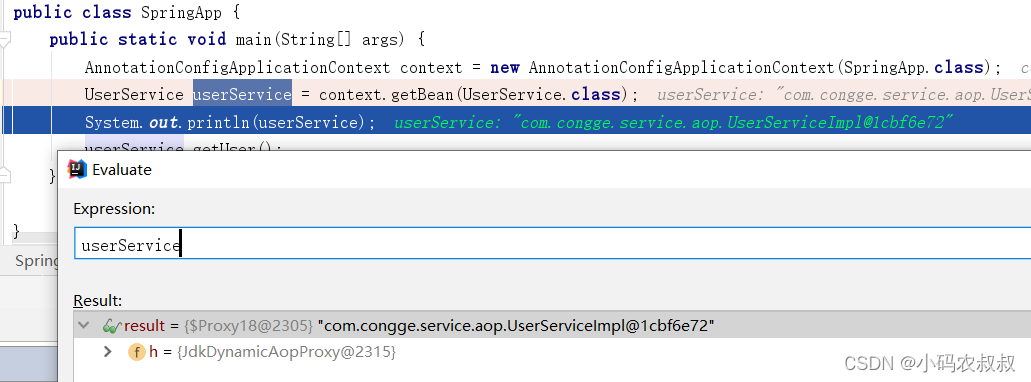Click the fold marker beside the main method

pos(5,40)
